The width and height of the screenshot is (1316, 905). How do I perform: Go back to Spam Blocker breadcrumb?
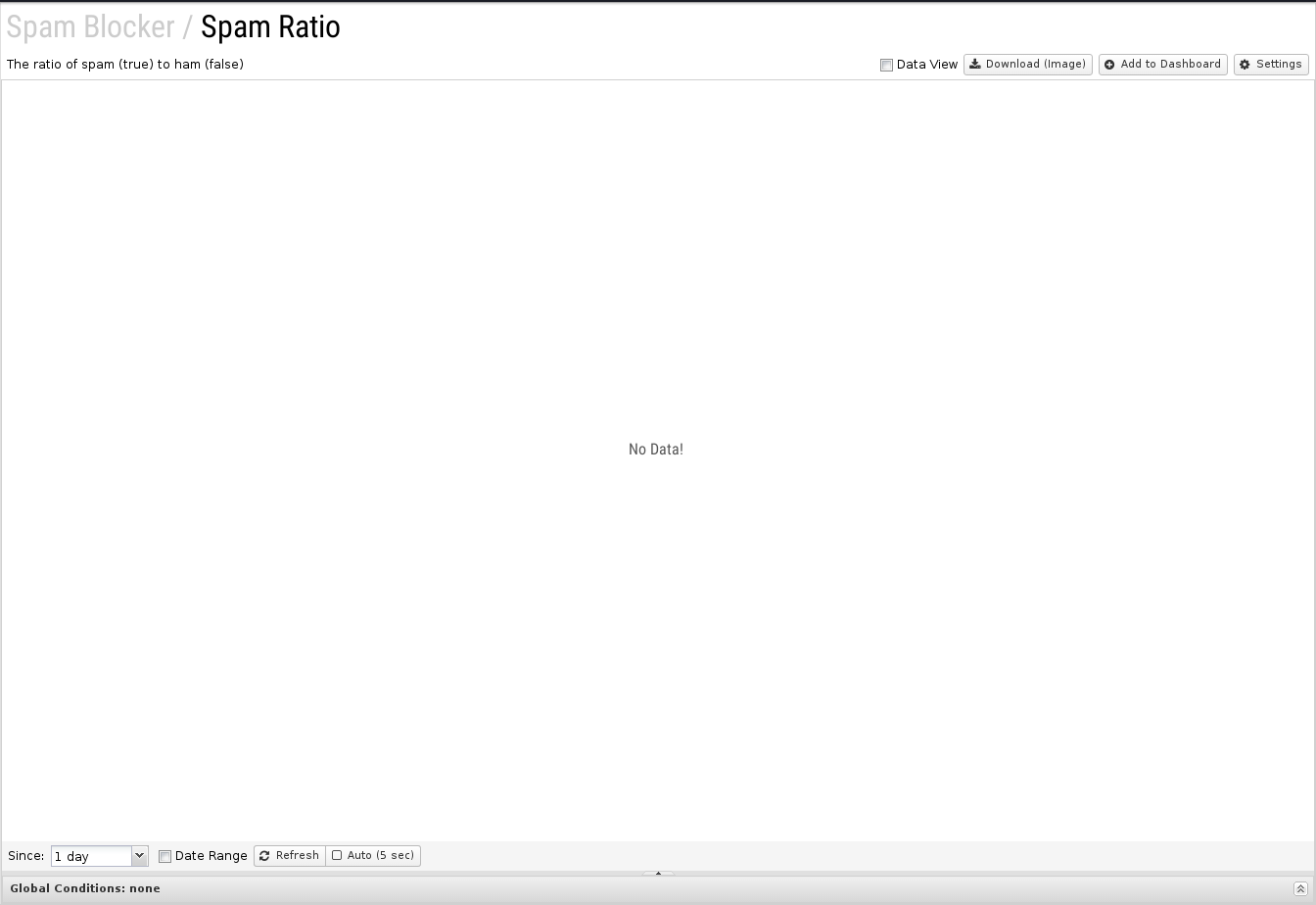coord(90,26)
